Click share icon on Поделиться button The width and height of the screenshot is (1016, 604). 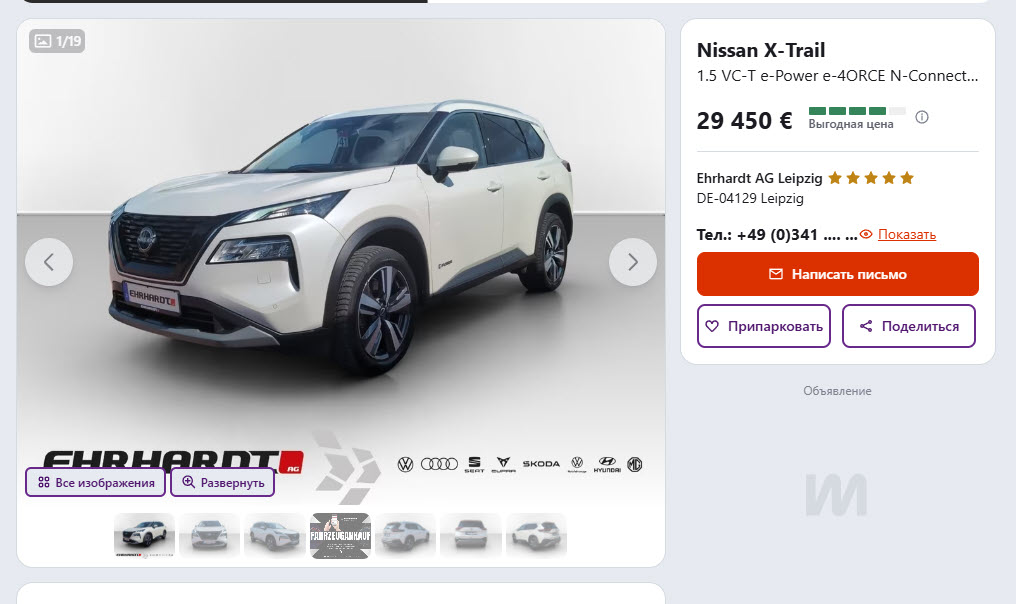866,326
